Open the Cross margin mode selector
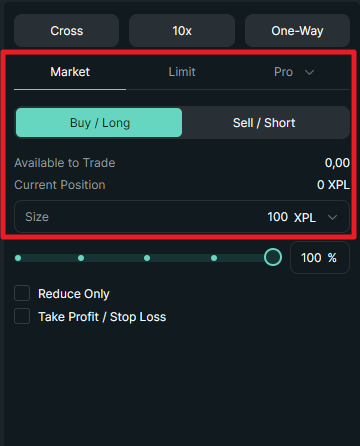The width and height of the screenshot is (360, 446). coord(66,31)
